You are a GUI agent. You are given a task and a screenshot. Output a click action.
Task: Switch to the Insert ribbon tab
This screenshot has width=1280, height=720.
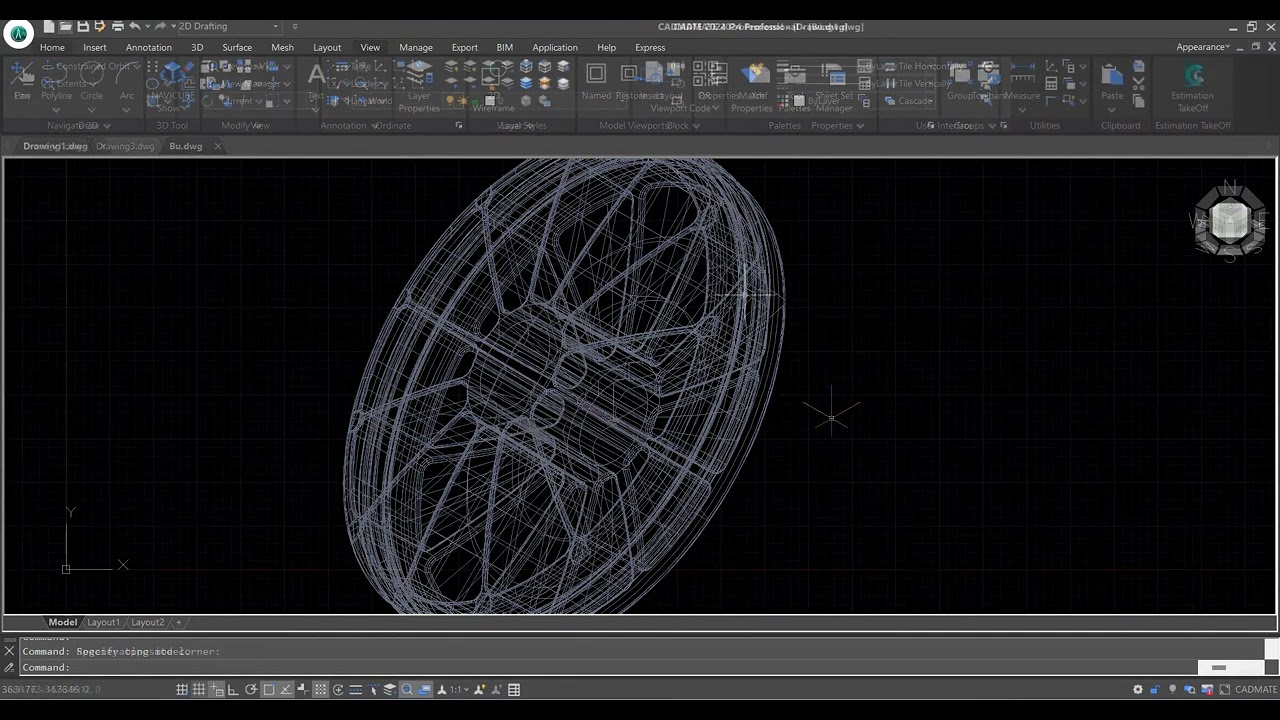(95, 47)
